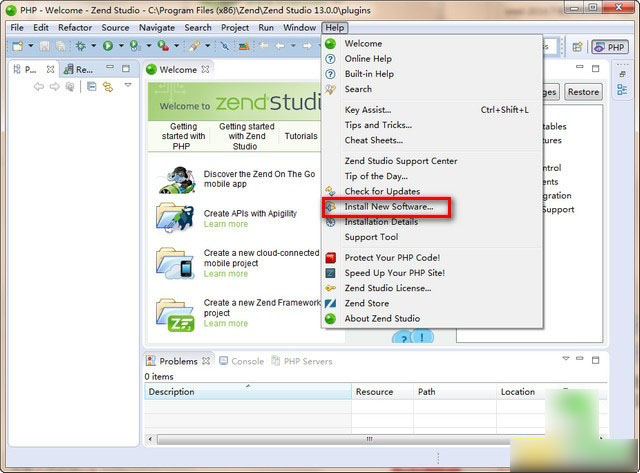The image size is (640, 473).
Task: Click Learn more under Create APIs with Apigility
Action: [x=226, y=224]
